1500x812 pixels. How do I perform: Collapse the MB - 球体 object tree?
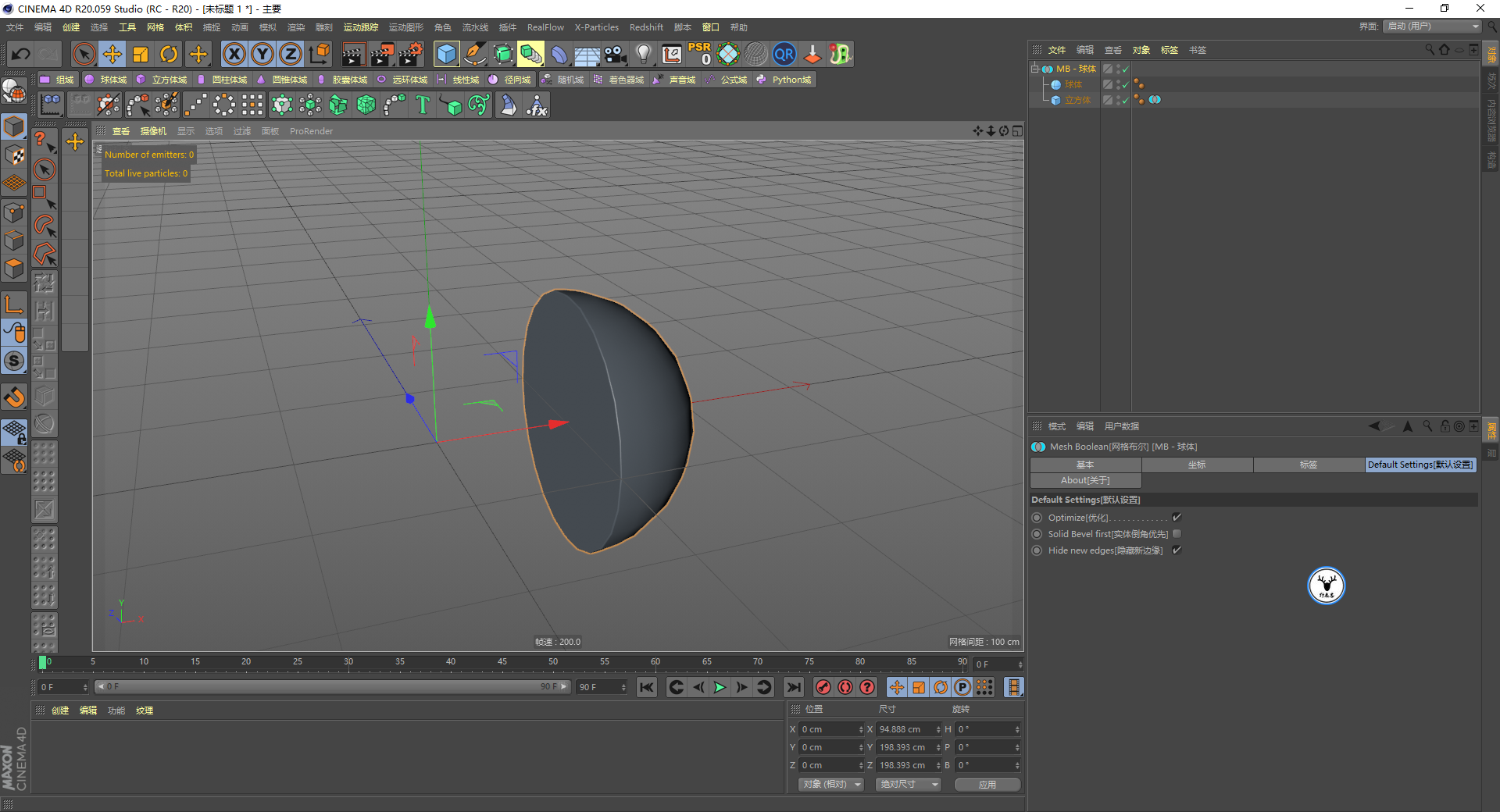[1034, 69]
